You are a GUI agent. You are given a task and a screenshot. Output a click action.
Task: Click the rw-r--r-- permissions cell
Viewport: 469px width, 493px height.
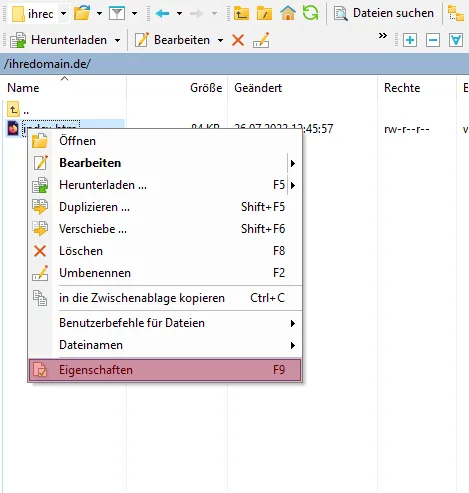tap(407, 129)
